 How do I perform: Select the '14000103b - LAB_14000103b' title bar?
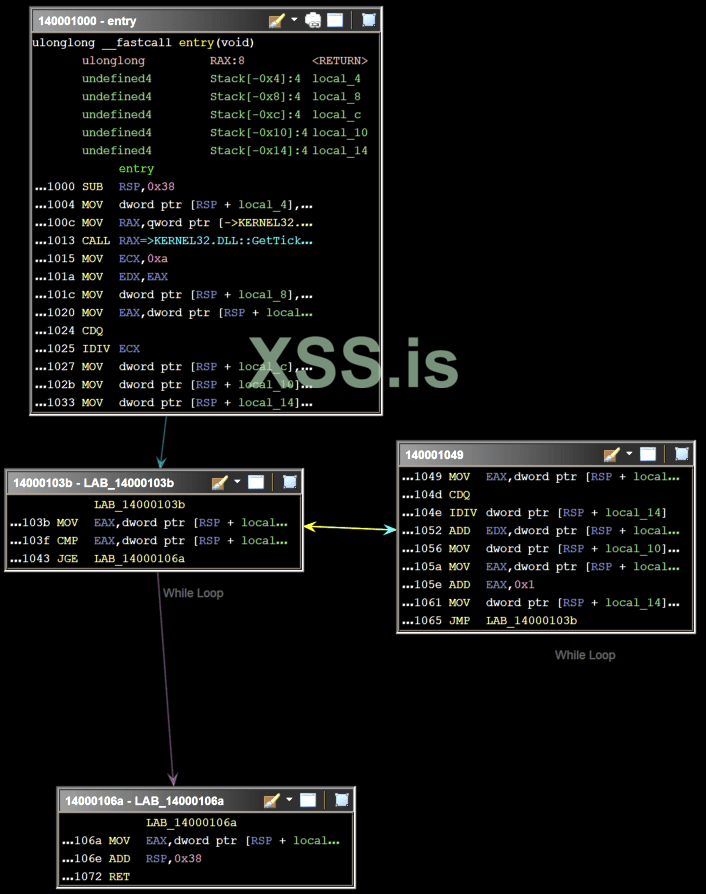tap(154, 482)
